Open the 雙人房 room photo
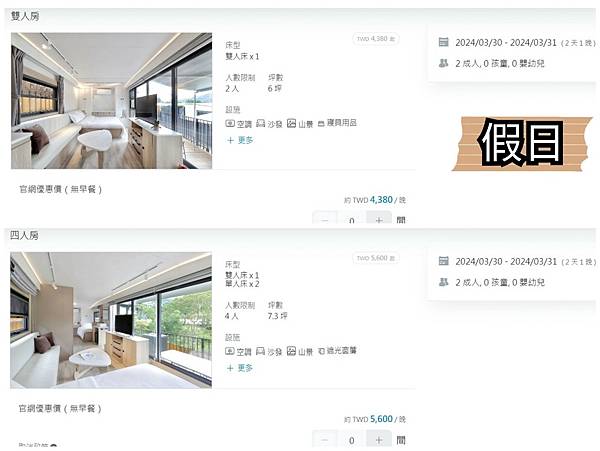 coord(111,101)
